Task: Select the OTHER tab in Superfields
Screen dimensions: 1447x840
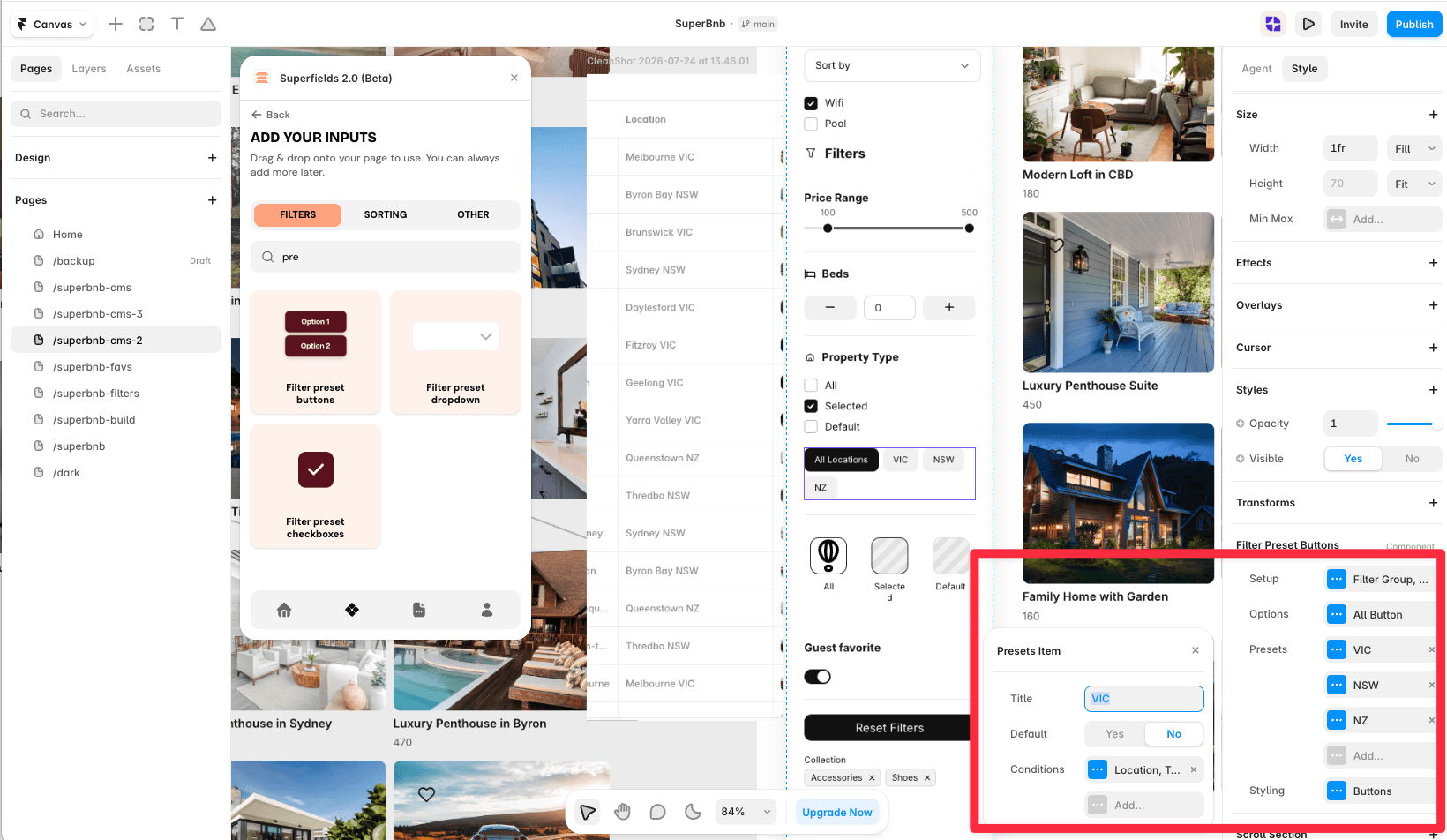Action: point(473,214)
